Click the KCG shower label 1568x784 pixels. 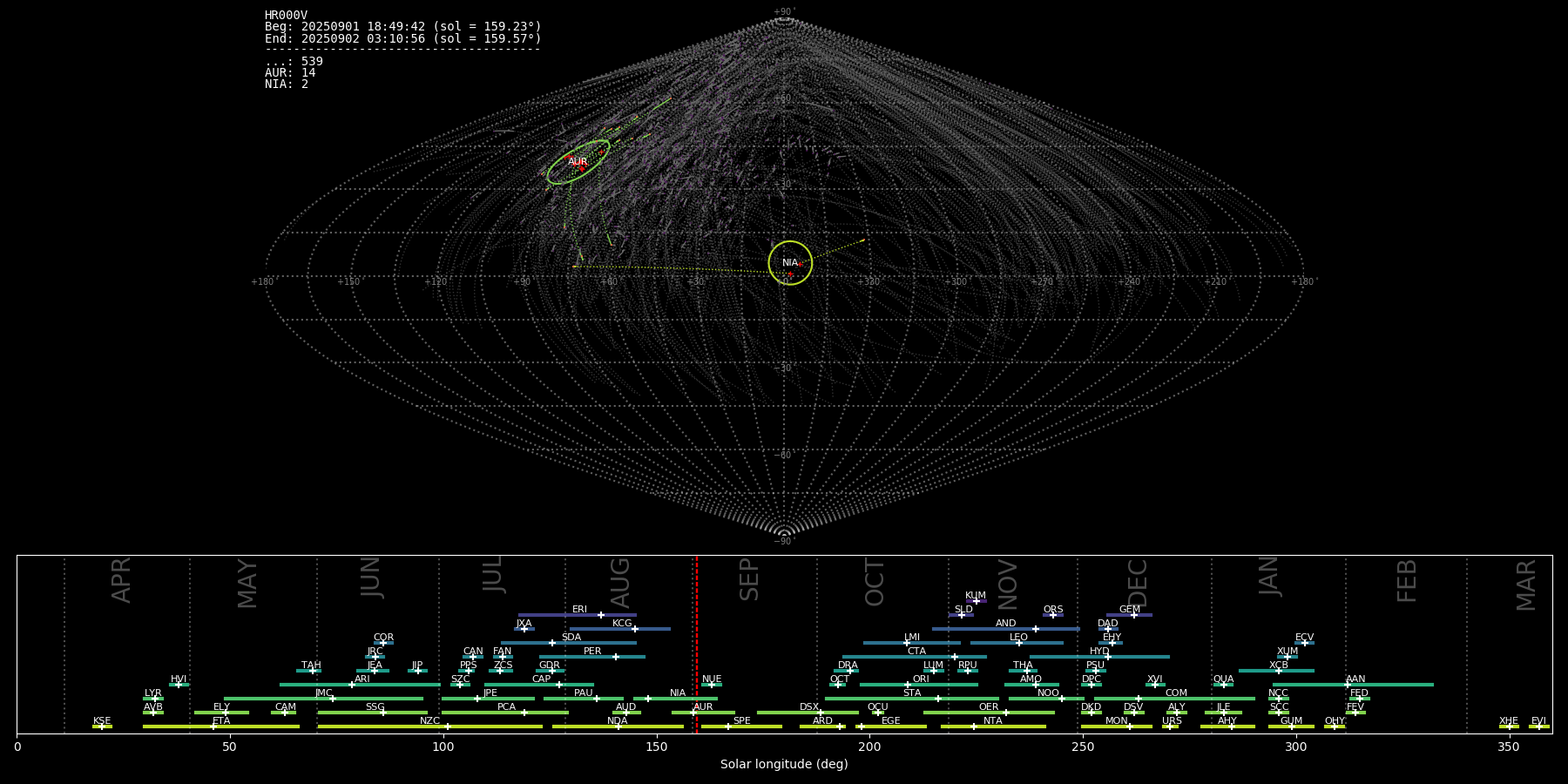point(622,624)
